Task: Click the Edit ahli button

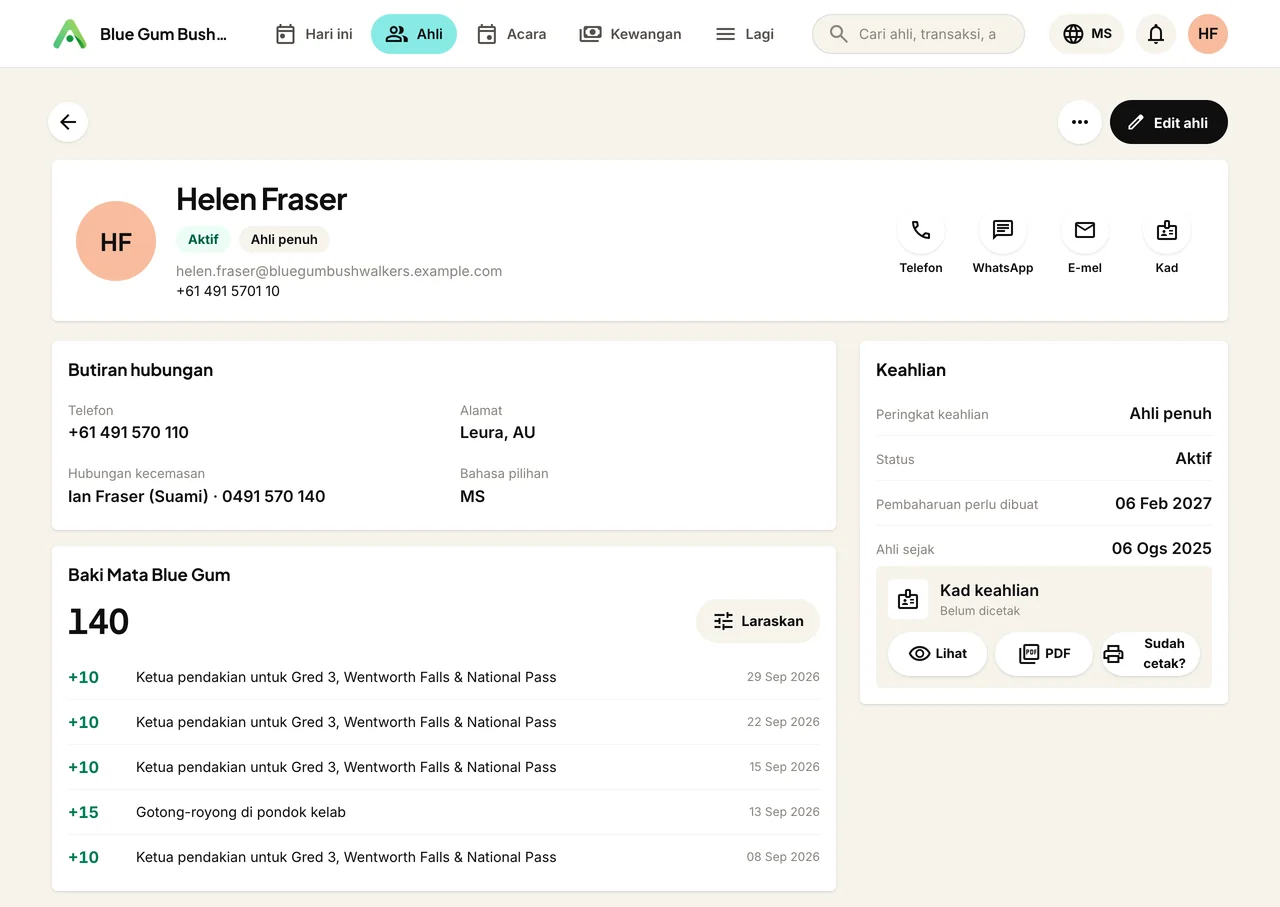Action: tap(1169, 122)
